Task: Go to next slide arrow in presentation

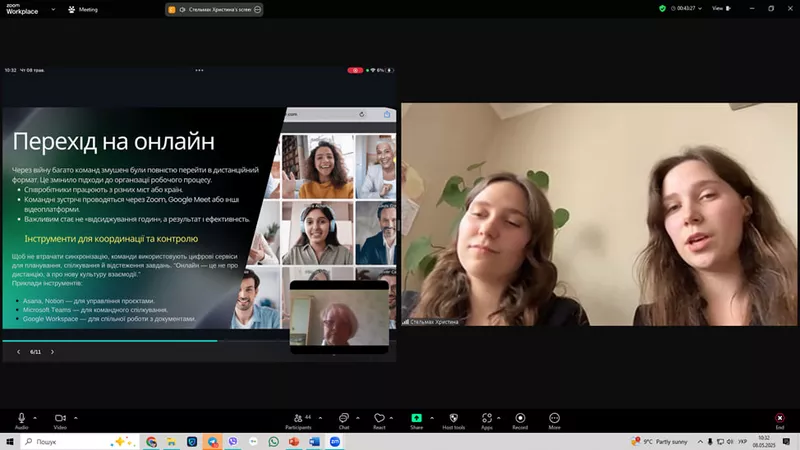Action: [52, 352]
